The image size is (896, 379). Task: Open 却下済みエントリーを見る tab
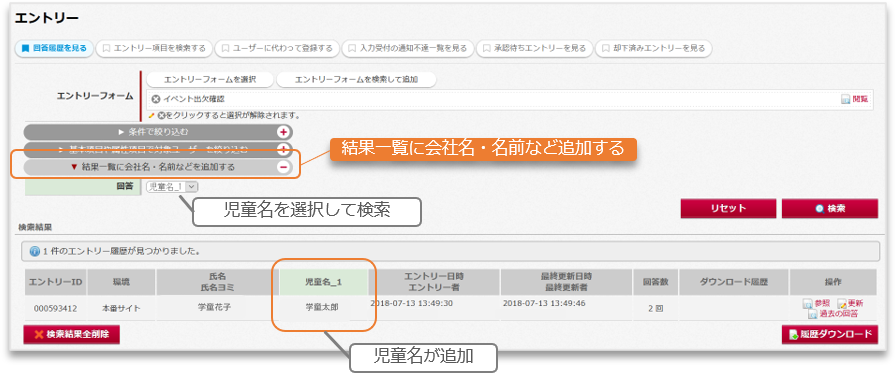pyautogui.click(x=653, y=49)
